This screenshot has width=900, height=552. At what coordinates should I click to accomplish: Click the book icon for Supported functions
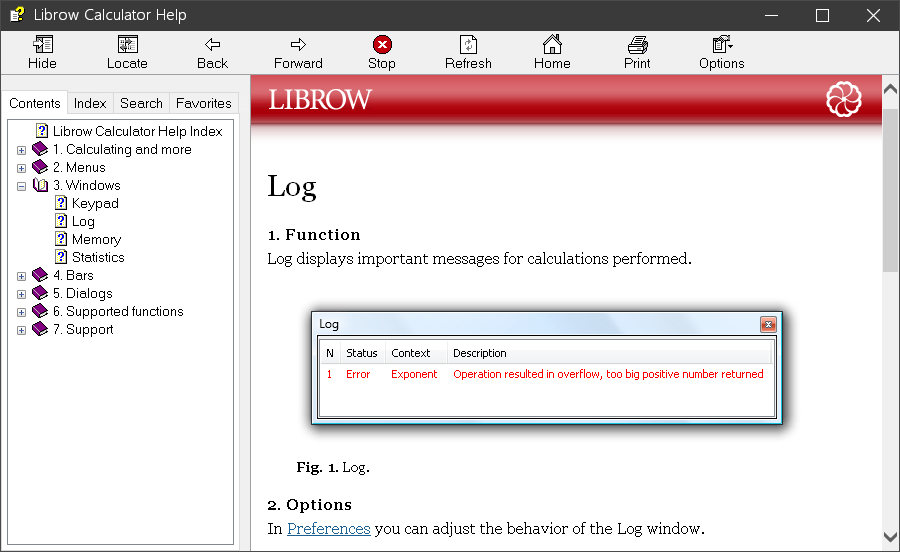[40, 311]
